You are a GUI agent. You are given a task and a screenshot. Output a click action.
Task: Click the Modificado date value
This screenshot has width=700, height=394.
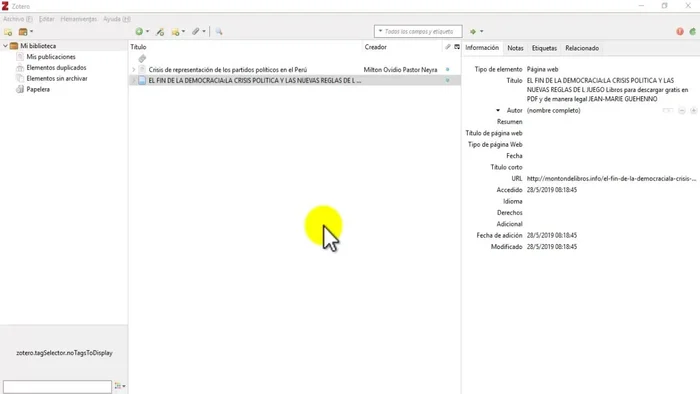(x=552, y=246)
